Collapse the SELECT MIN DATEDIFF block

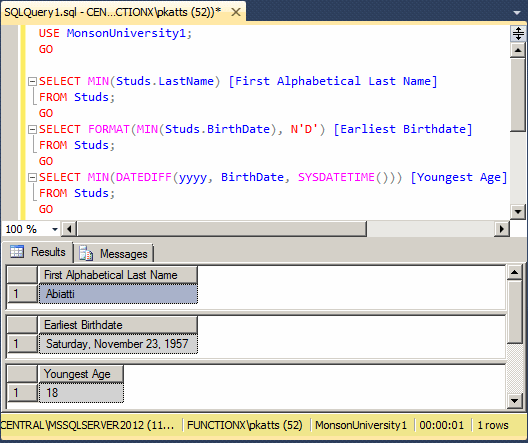pyautogui.click(x=32, y=177)
